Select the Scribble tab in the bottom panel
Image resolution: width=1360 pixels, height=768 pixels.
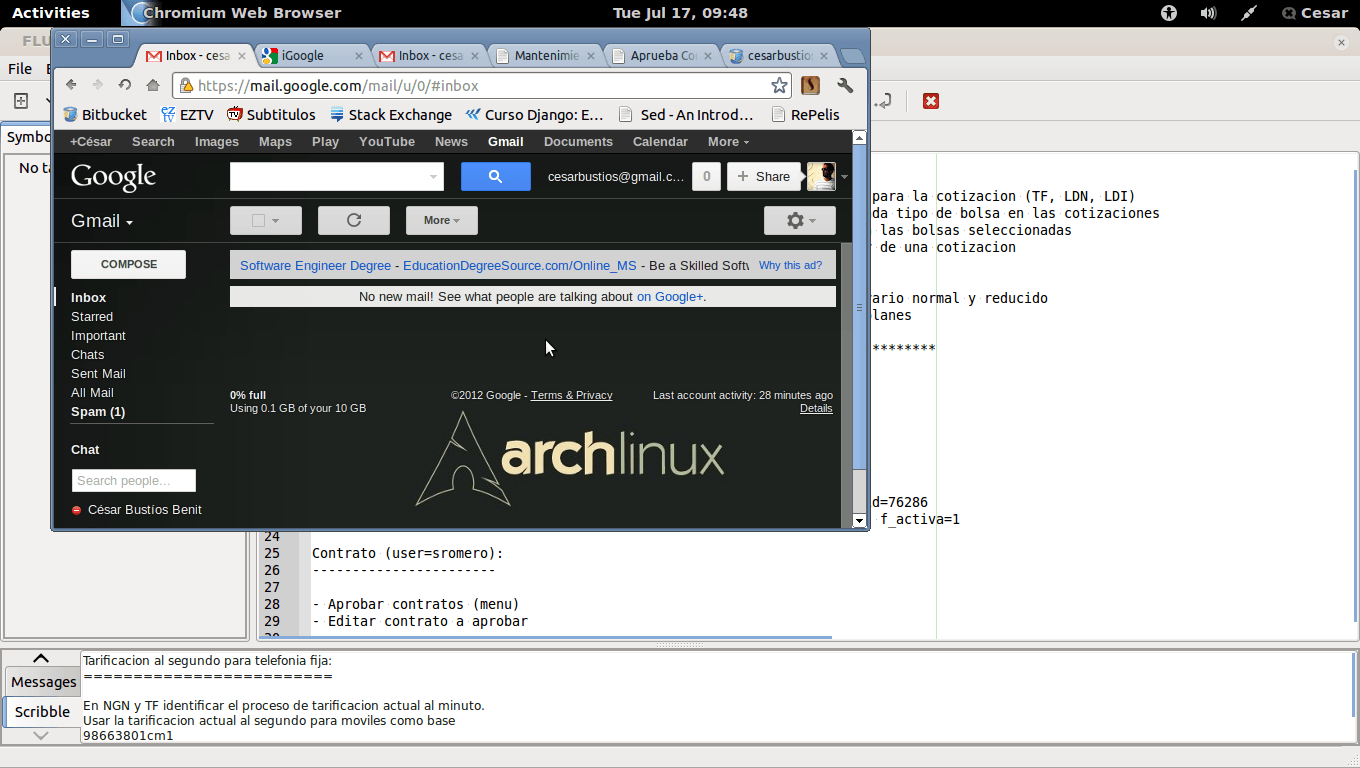point(42,712)
